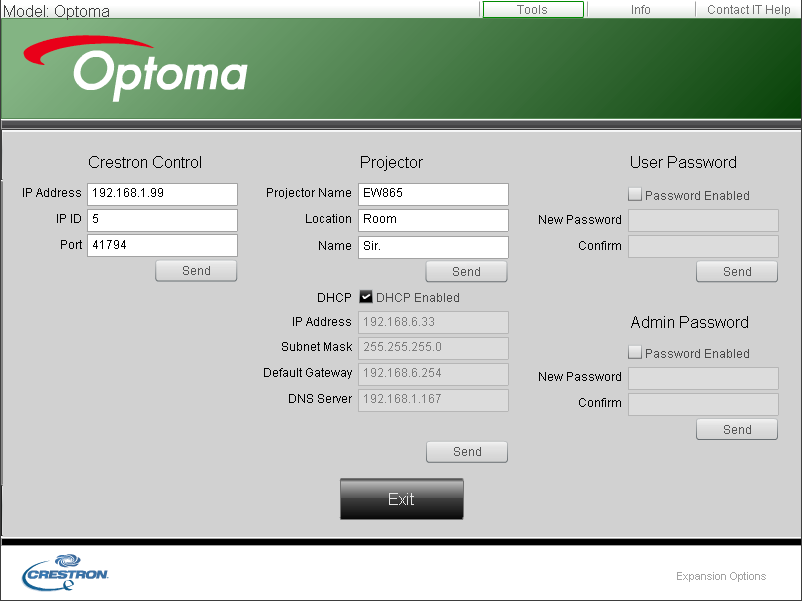Open the Tools tab

[x=533, y=10]
